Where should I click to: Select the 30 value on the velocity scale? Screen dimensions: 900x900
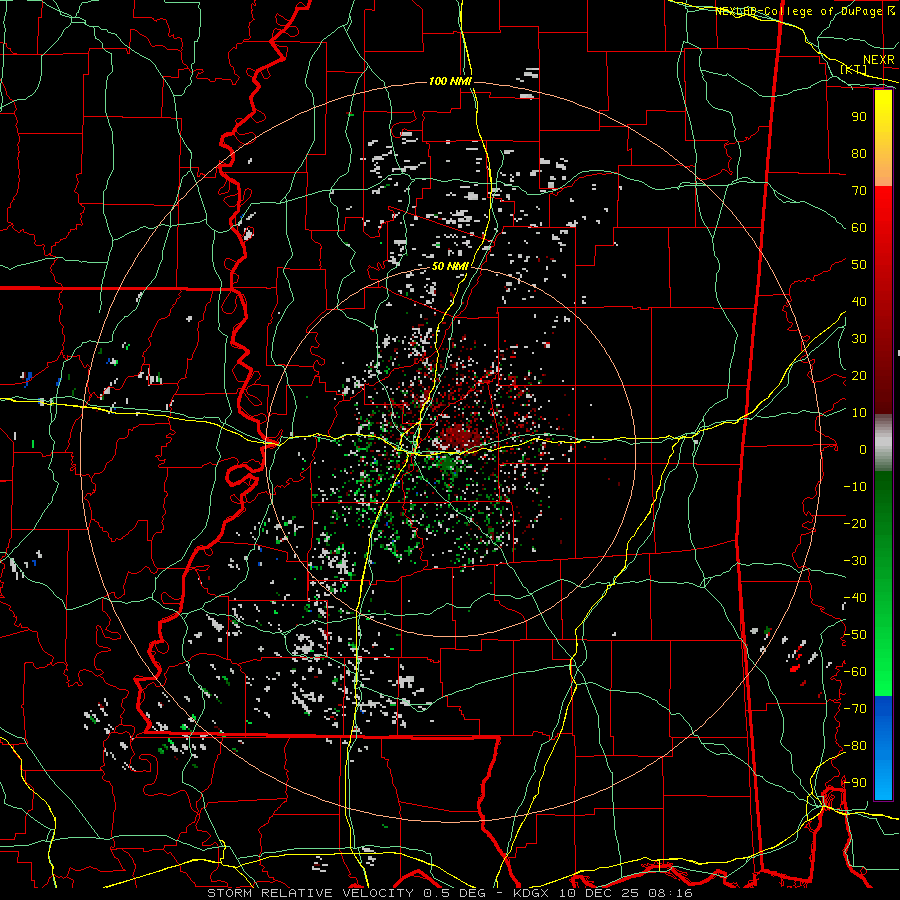coord(859,339)
